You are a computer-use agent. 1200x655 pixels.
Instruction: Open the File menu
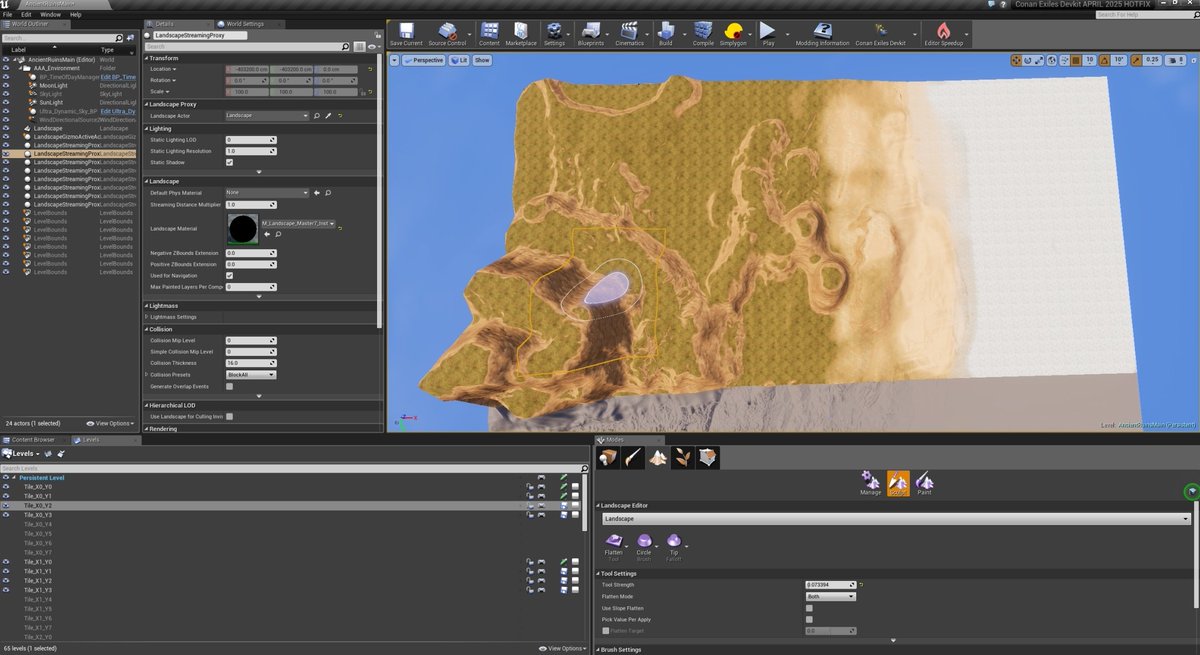click(x=7, y=15)
